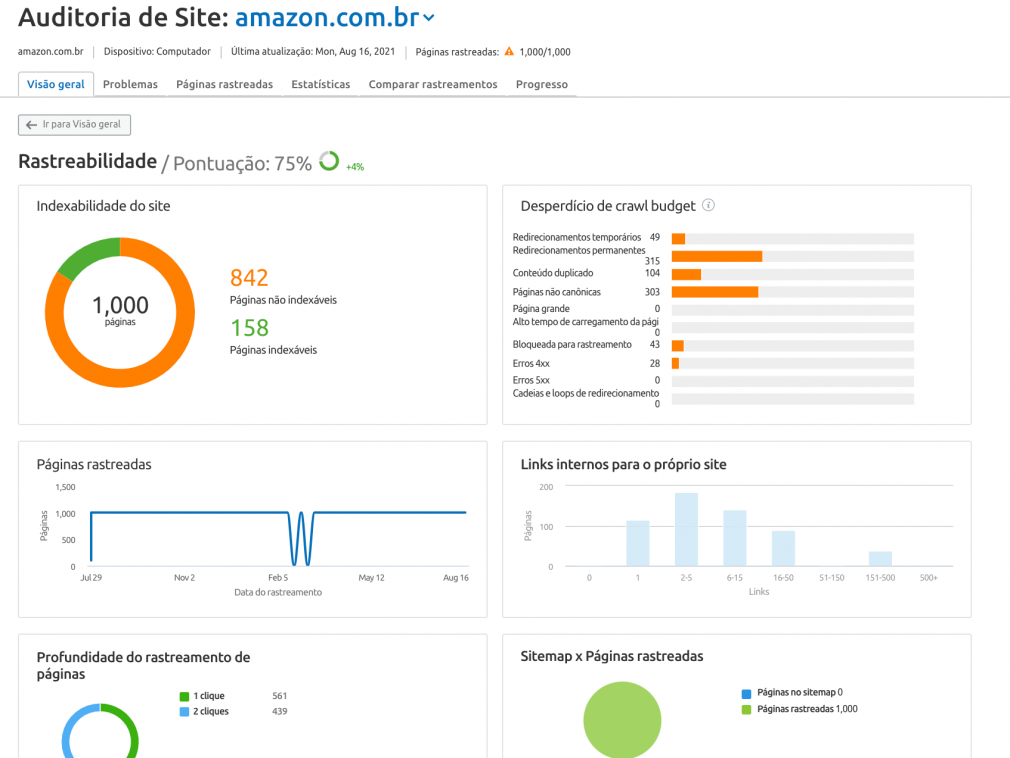This screenshot has height=758, width=1010.
Task: Click the 151-500 links bar in the chart
Action: (x=880, y=559)
